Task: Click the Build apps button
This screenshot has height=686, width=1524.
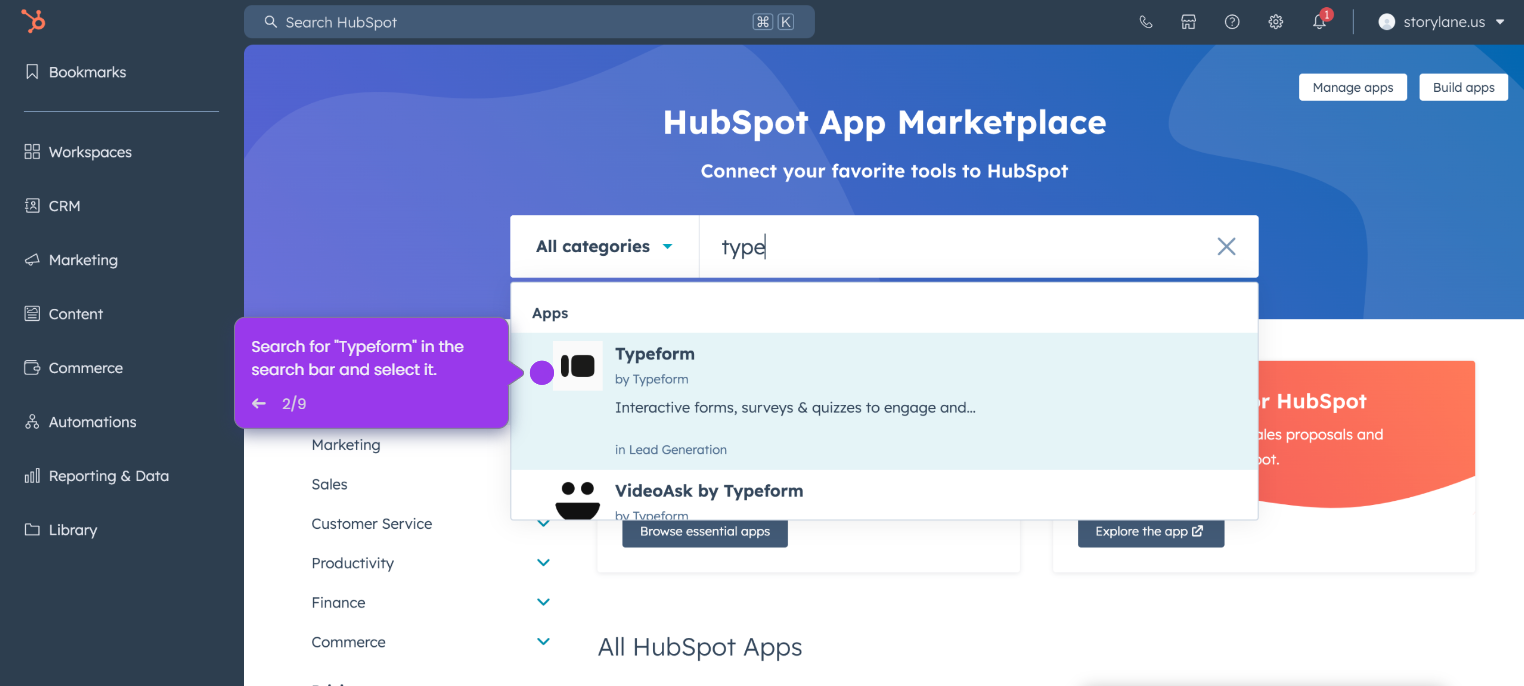Action: click(1463, 87)
